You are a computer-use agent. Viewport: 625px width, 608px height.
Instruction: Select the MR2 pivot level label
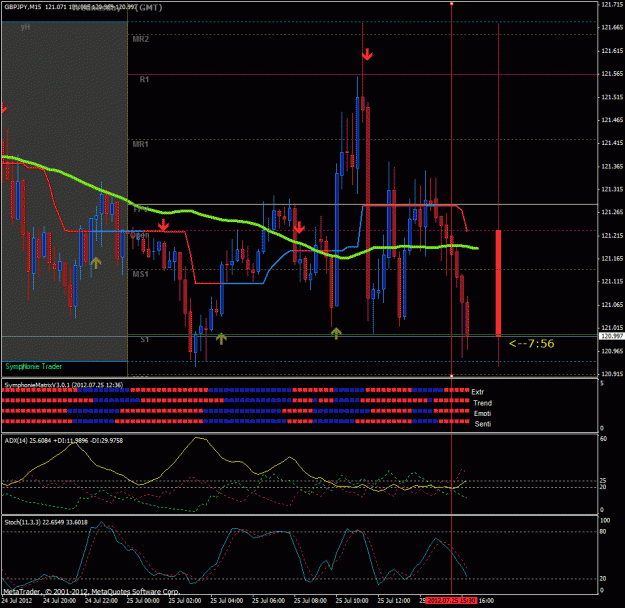pos(141,39)
